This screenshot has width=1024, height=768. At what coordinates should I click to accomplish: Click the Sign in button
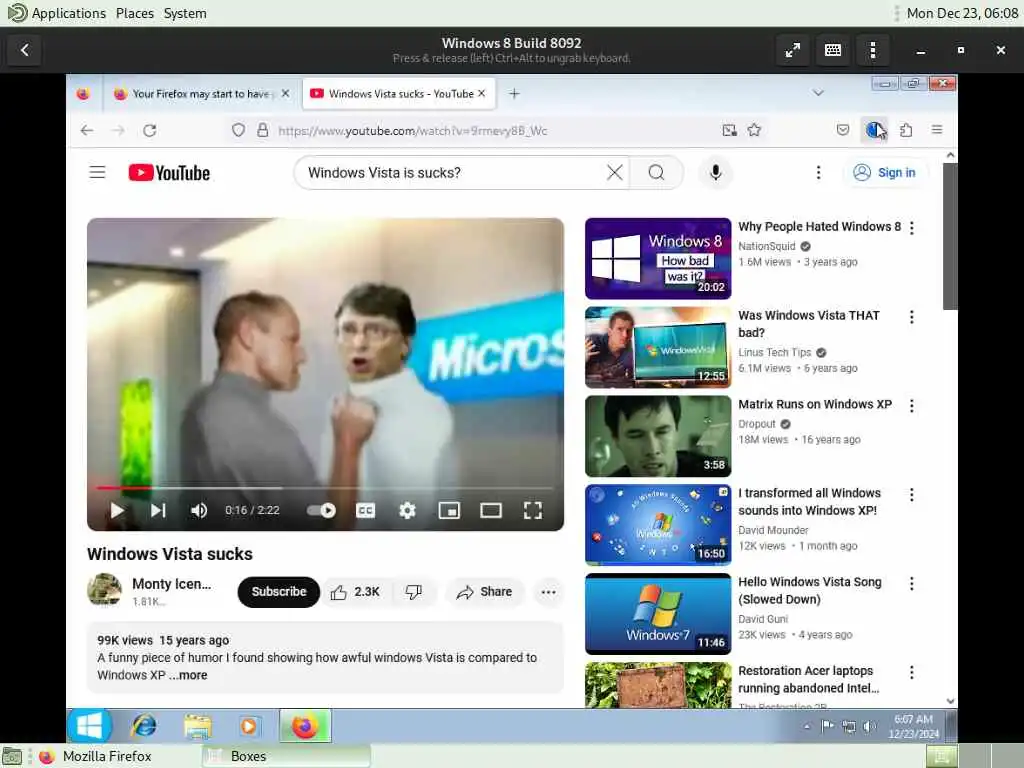pyautogui.click(x=885, y=172)
